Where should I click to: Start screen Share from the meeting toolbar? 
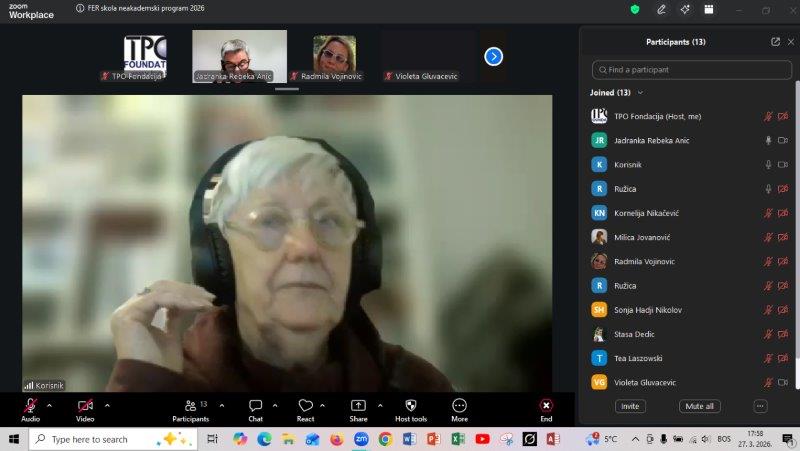coord(358,406)
